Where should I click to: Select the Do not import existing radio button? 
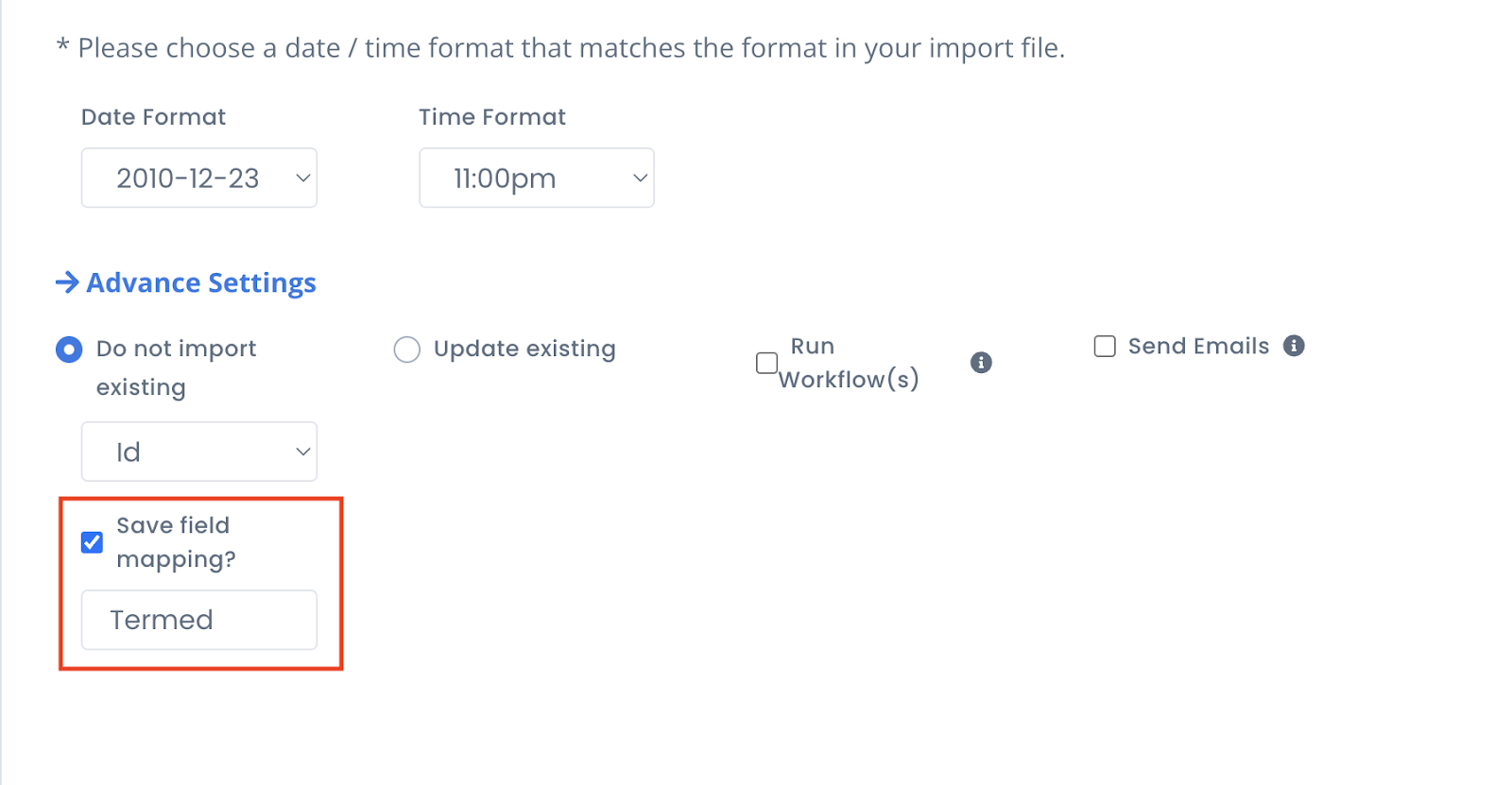(x=69, y=350)
